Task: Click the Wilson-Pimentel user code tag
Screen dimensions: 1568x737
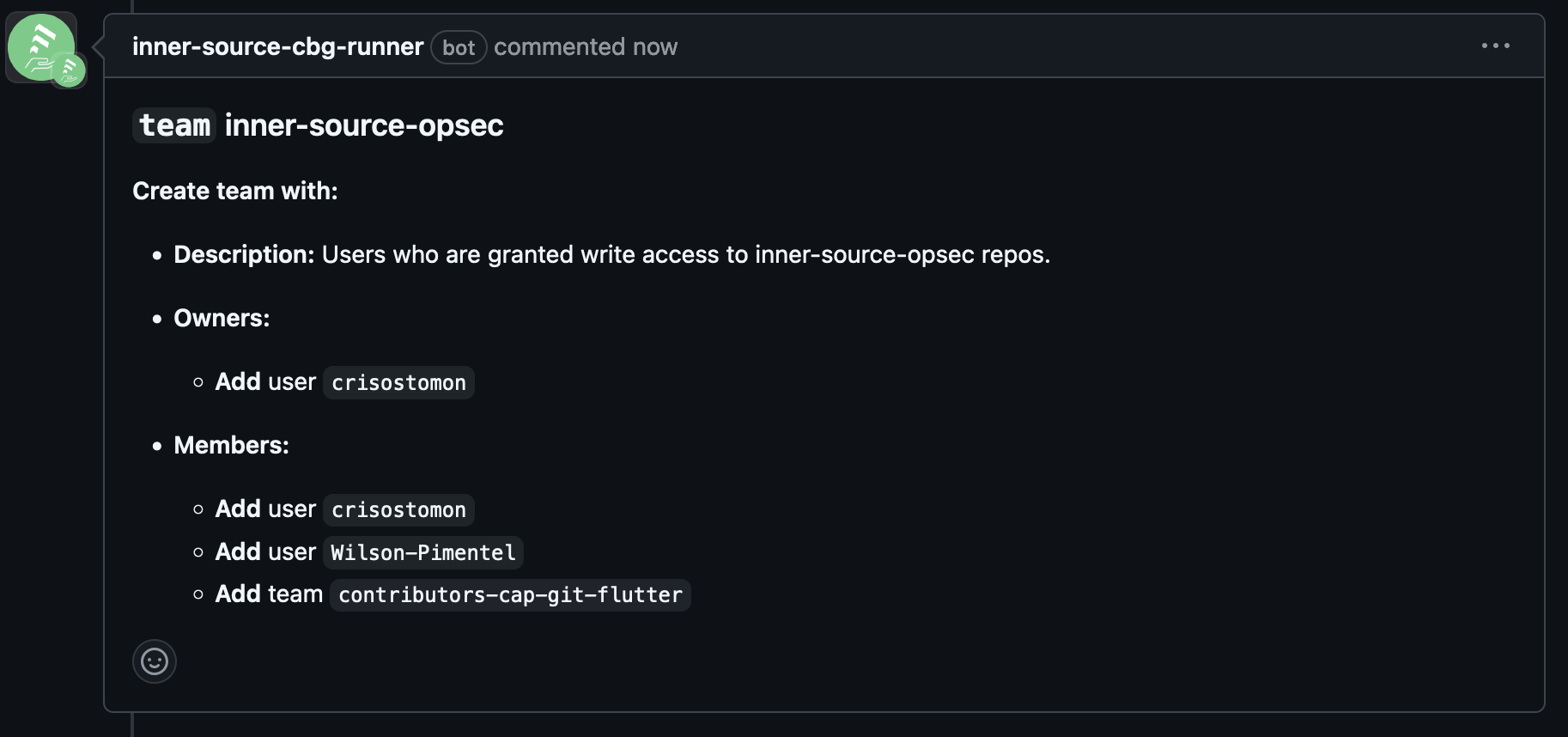Action: 423,552
